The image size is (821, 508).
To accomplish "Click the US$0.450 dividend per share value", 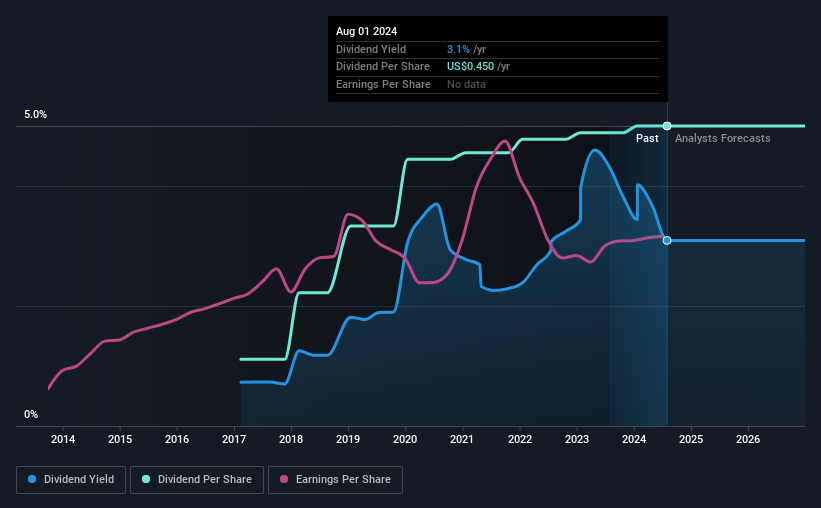I will 470,67.
